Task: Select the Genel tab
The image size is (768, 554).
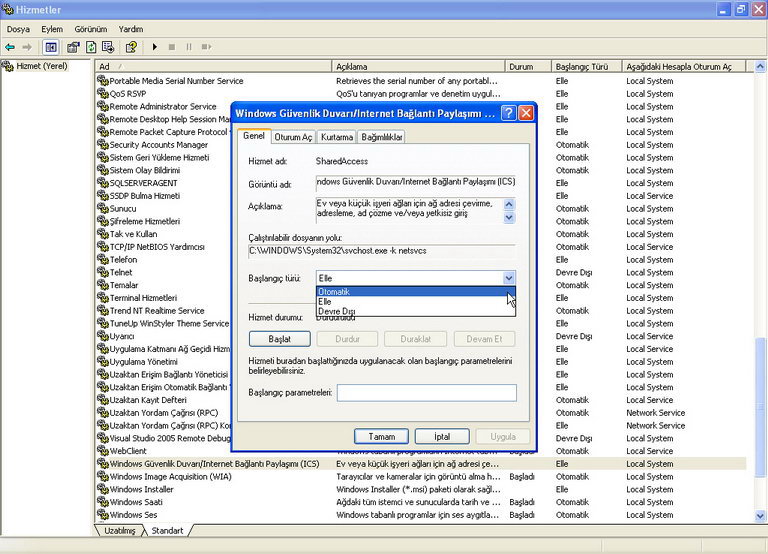Action: coord(254,136)
